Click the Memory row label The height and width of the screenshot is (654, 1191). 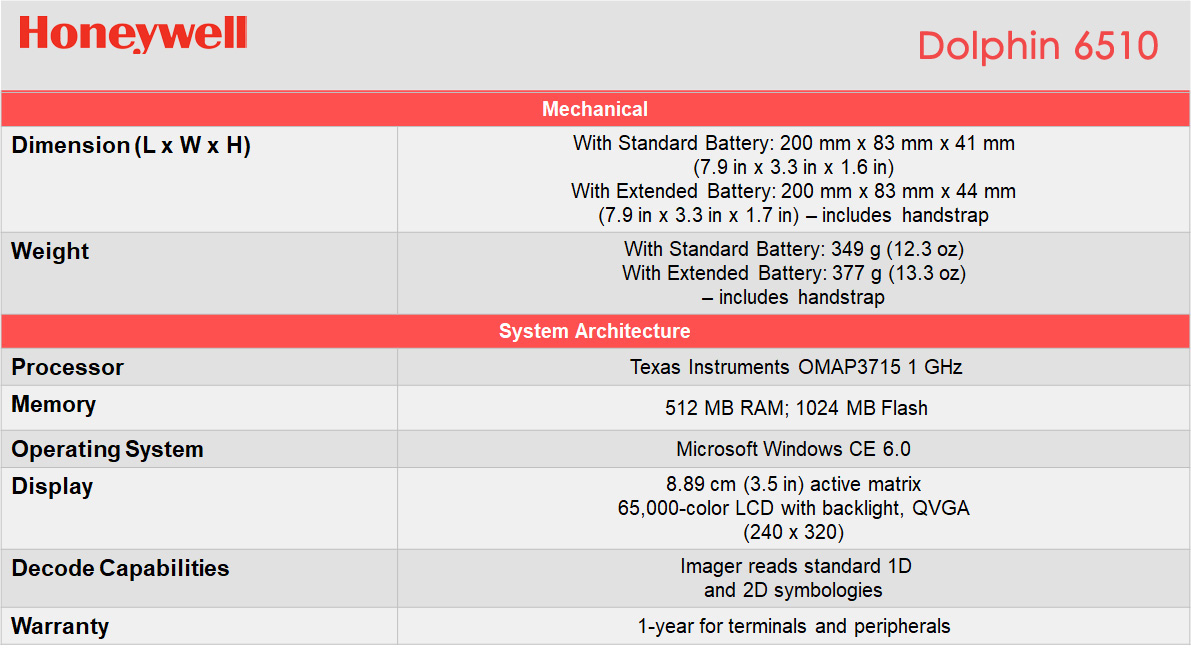point(54,405)
